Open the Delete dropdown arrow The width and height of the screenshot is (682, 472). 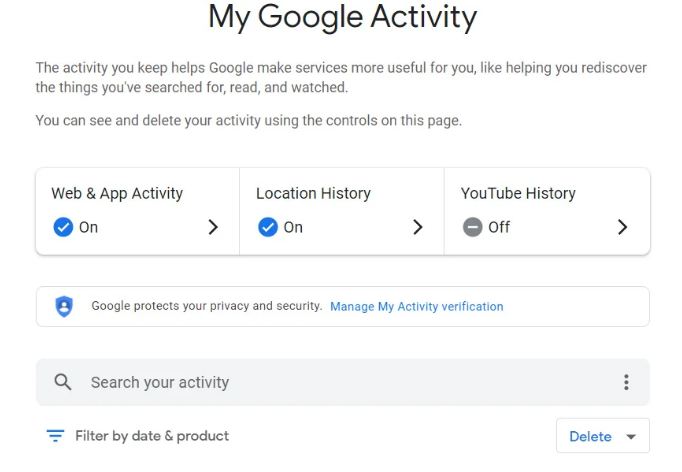coord(631,436)
